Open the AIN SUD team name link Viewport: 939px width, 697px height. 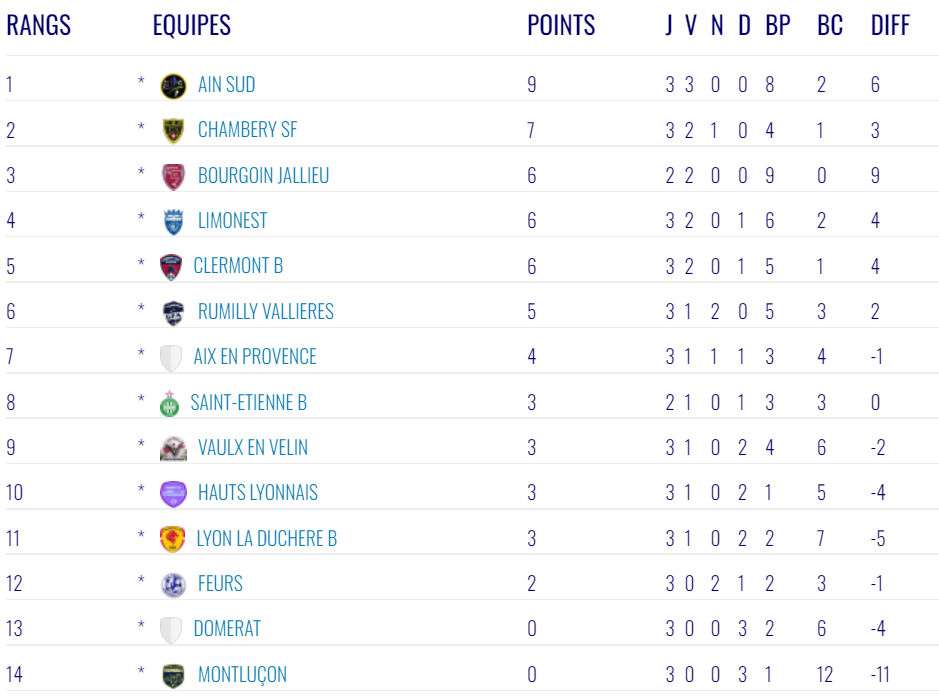[226, 85]
